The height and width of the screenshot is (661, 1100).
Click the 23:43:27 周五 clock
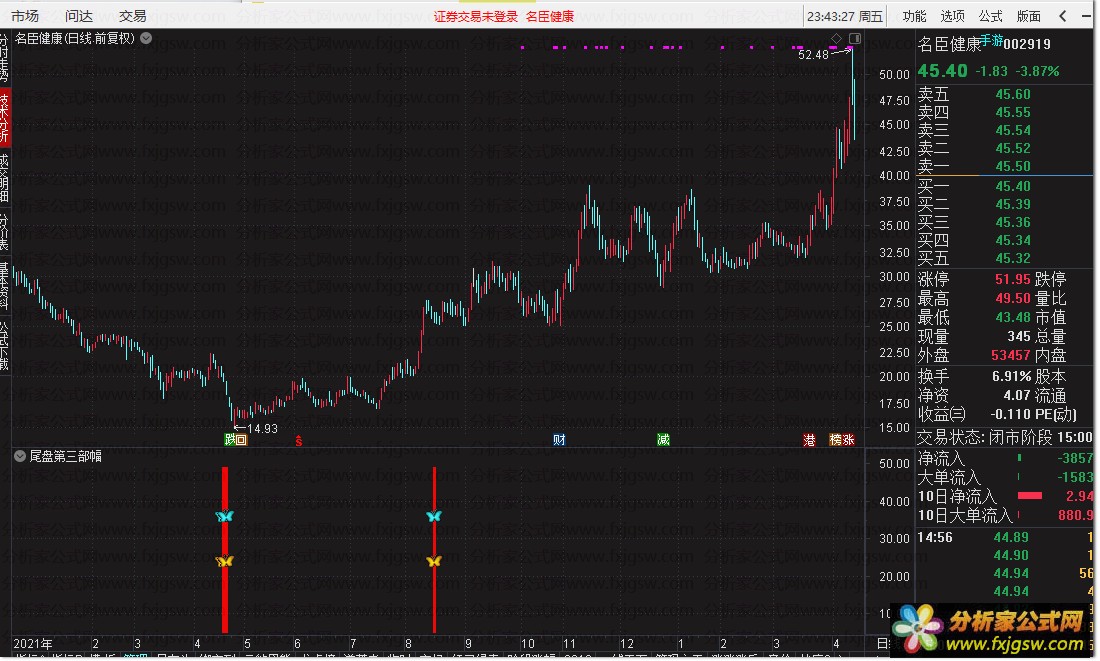point(845,16)
